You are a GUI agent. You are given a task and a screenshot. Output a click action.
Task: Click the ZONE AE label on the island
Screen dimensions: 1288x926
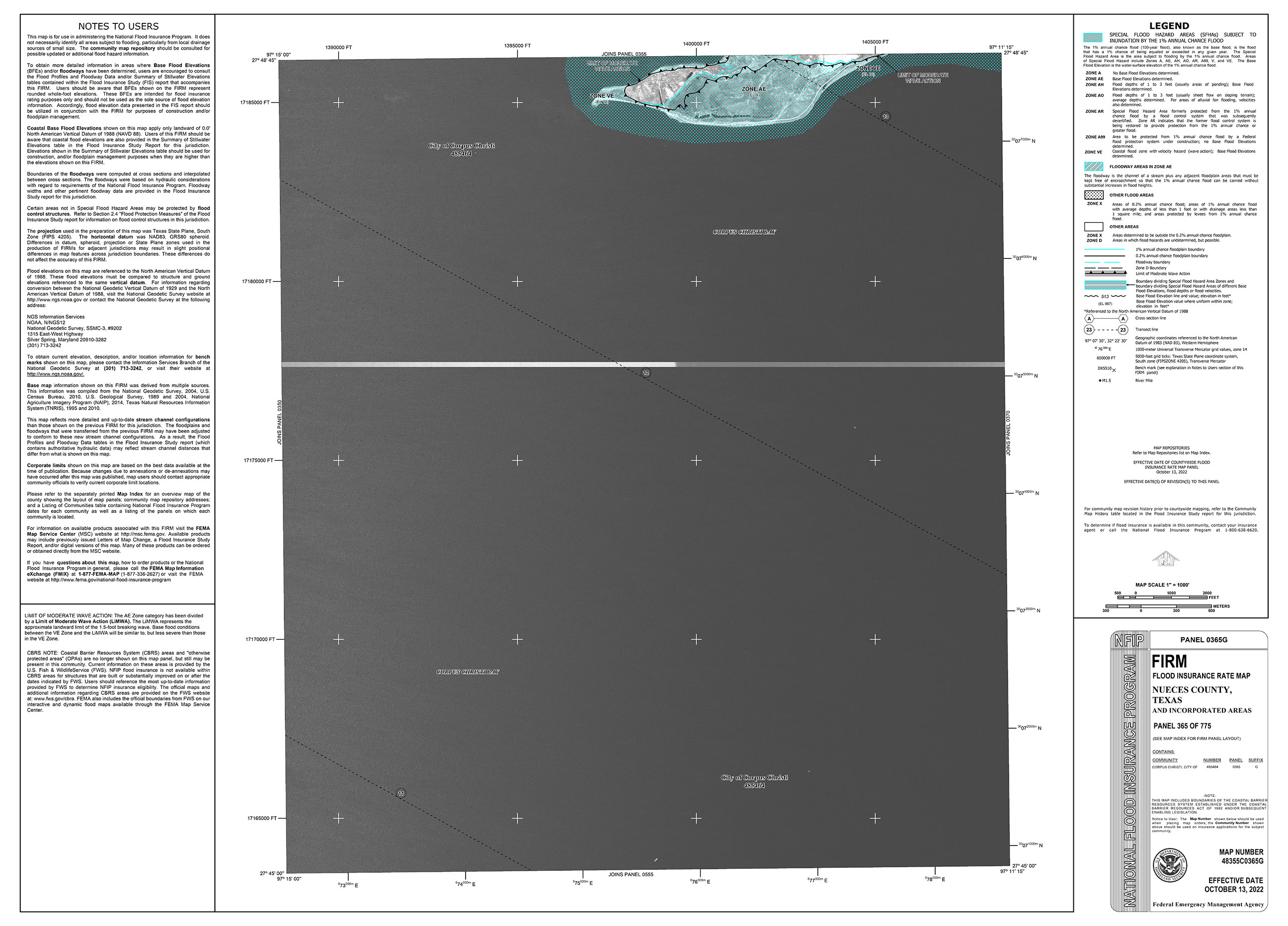pyautogui.click(x=754, y=89)
